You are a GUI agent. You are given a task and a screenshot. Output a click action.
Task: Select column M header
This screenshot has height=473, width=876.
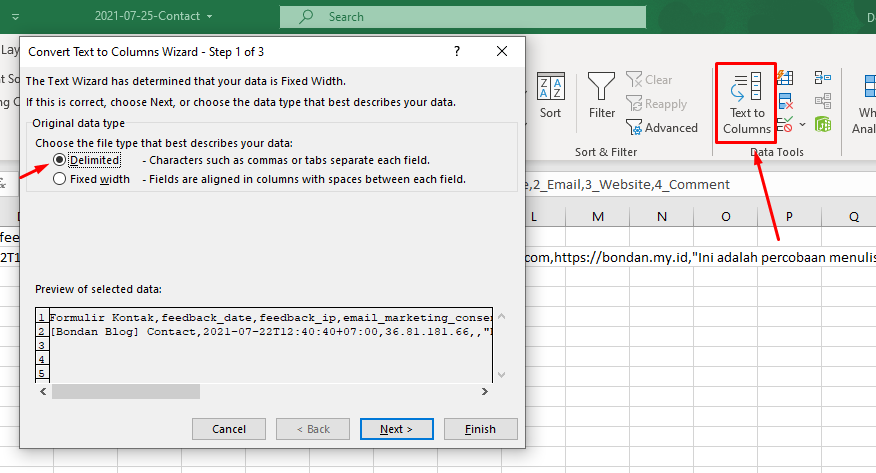(x=598, y=217)
